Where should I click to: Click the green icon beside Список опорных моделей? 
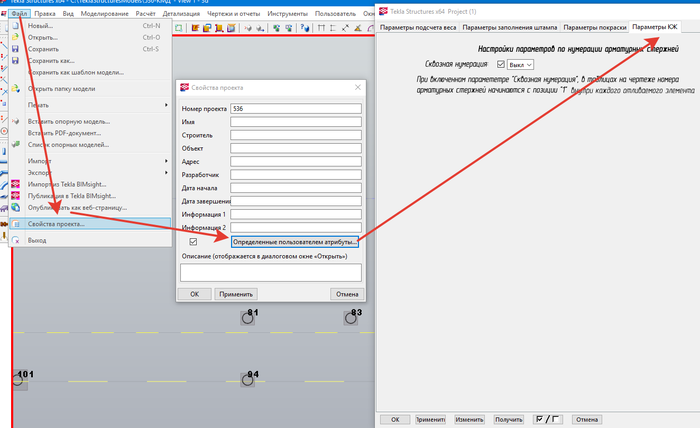[16, 144]
